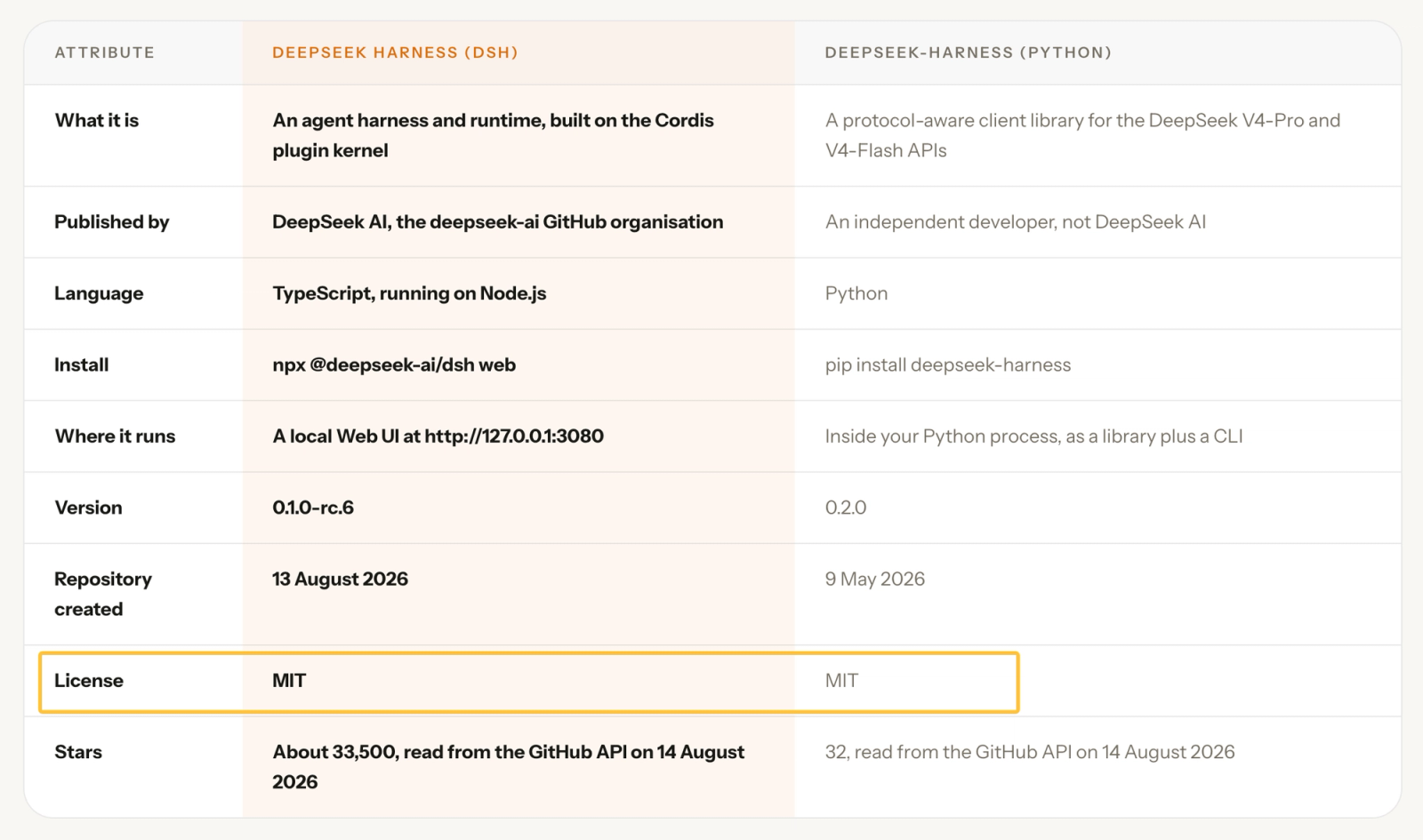1423x840 pixels.
Task: Click 'An independent developer, not DeepSeek AI' cell
Action: (1015, 222)
